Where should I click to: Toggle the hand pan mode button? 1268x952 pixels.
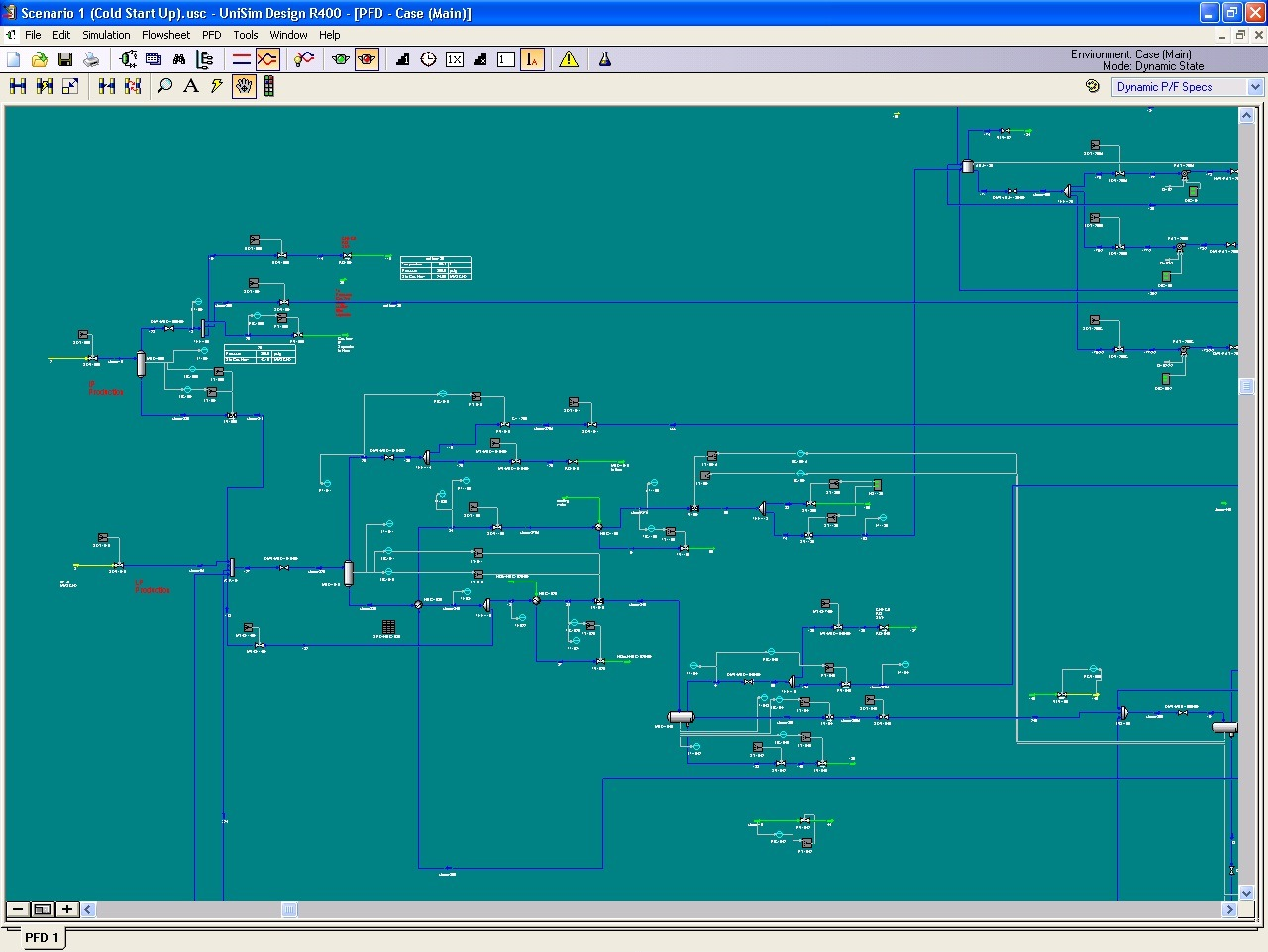[243, 86]
